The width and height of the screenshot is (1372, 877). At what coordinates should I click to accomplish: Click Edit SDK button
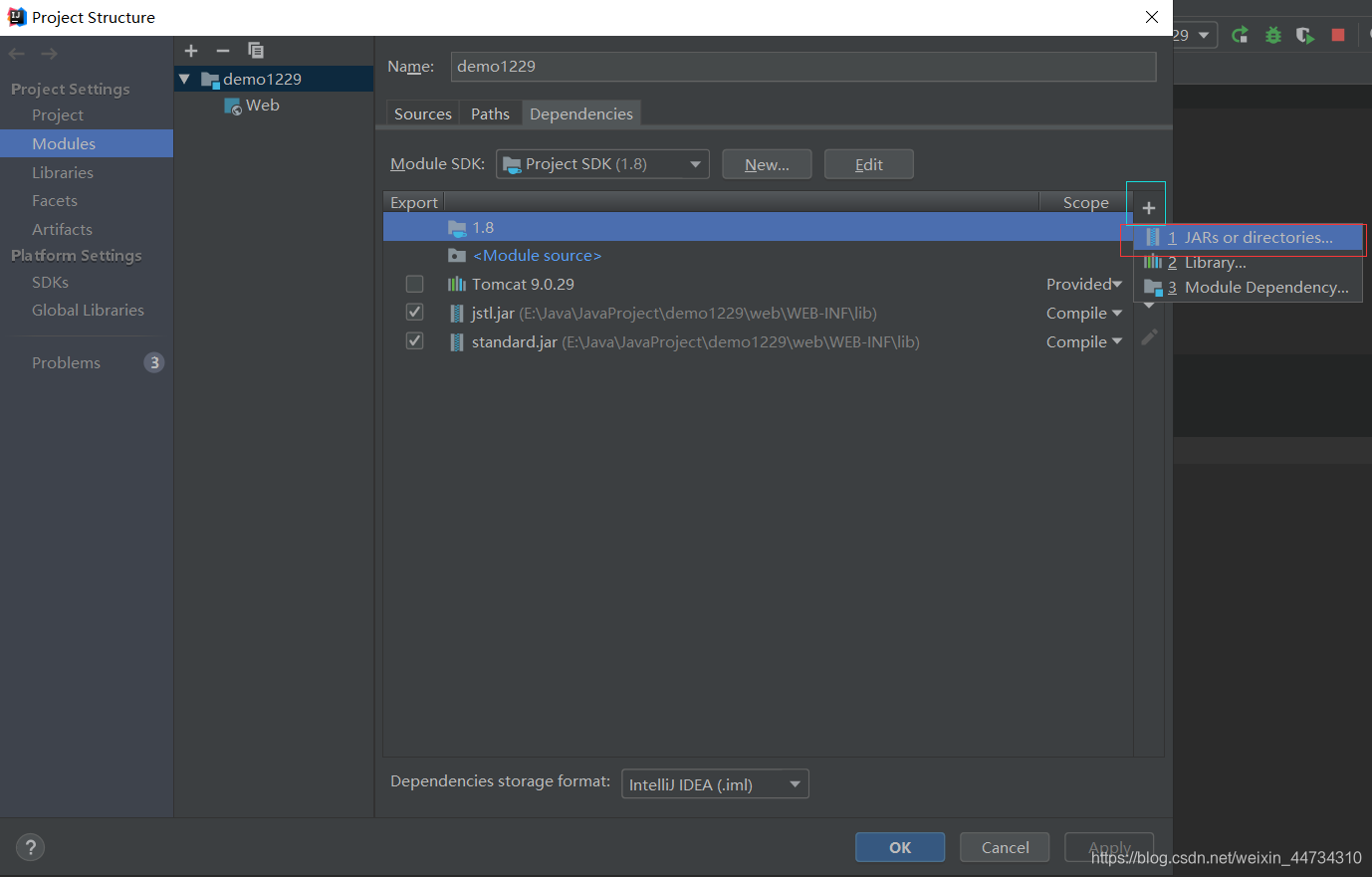[869, 164]
